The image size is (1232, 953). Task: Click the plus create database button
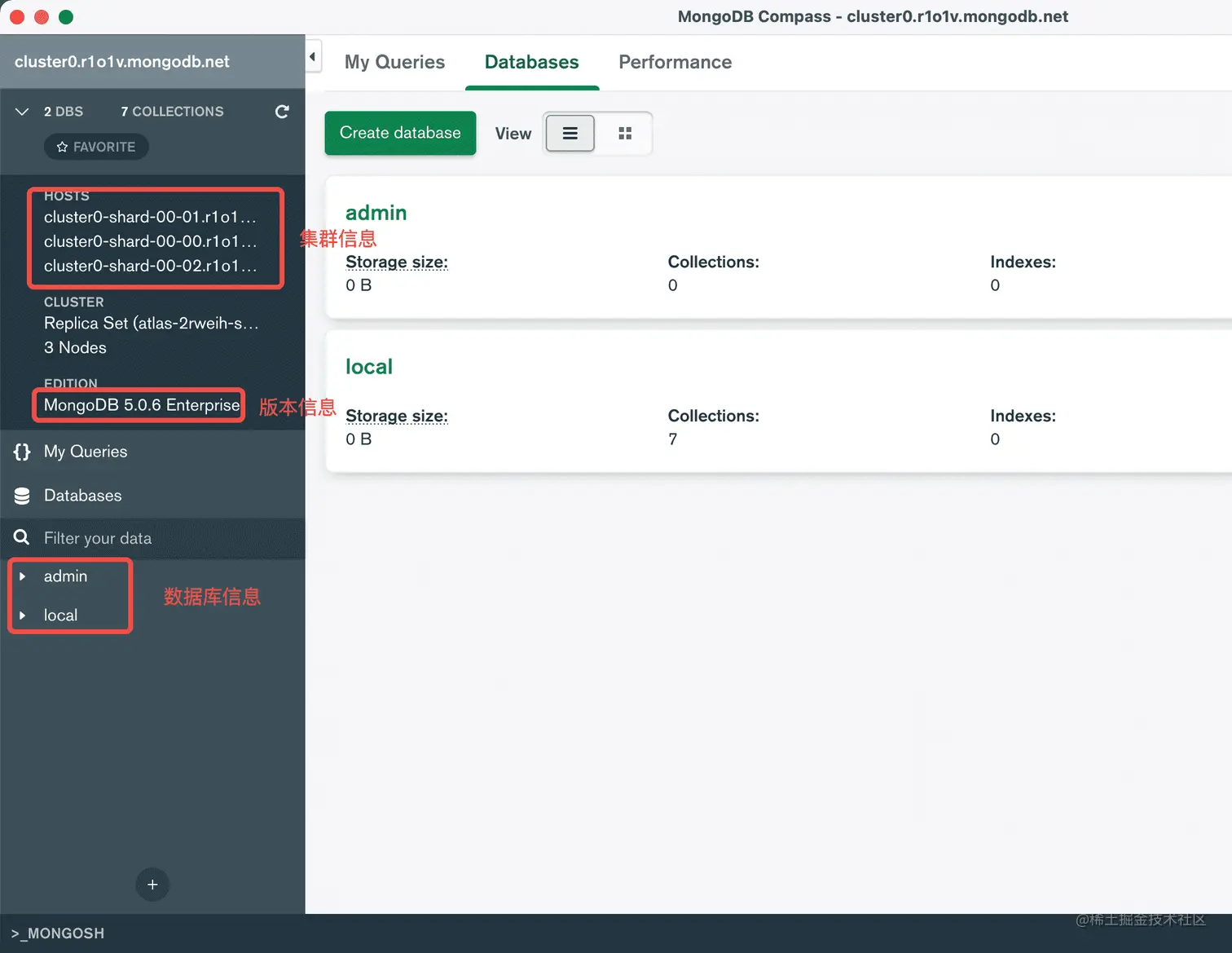pos(152,885)
